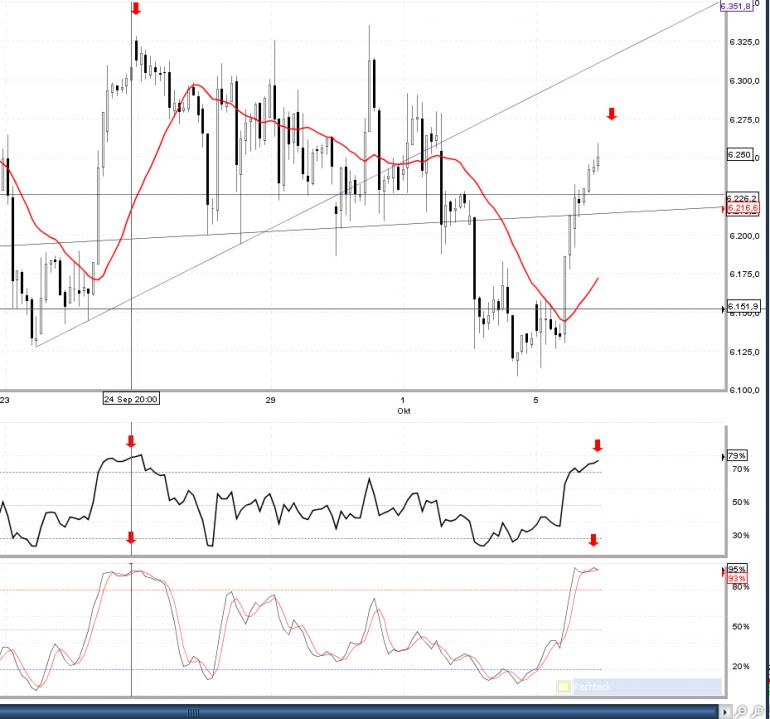This screenshot has width=770, height=719.
Task: Click the RSI 70% axis label
Action: [x=741, y=470]
